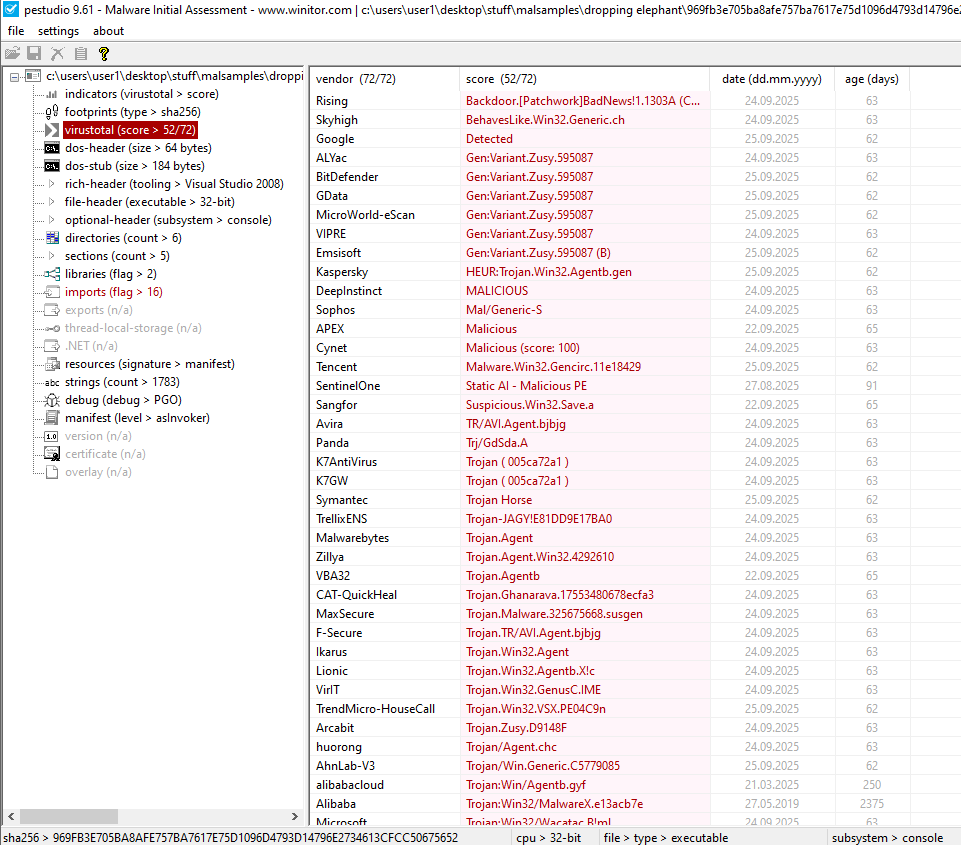
Task: Select strings (count > 1783) item
Action: pyautogui.click(x=122, y=382)
